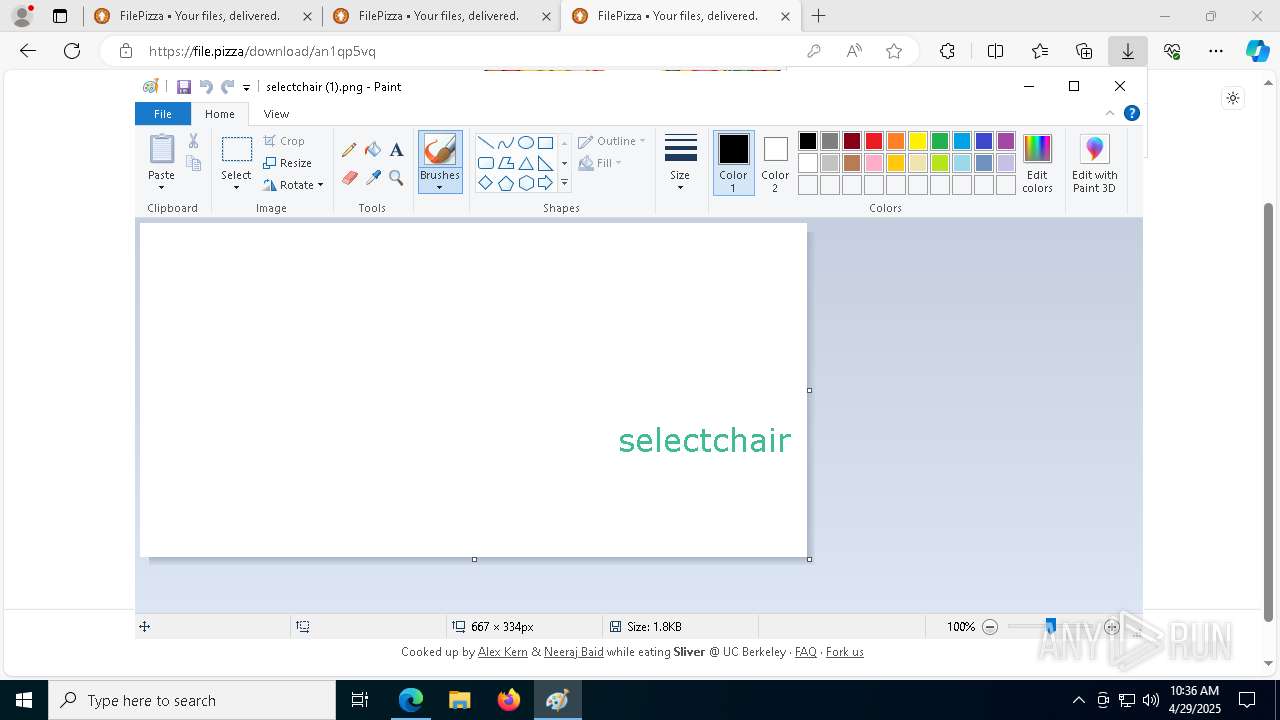Open Customize Quick Access Toolbar dropdown
Viewport: 1280px width, 720px height.
point(246,88)
